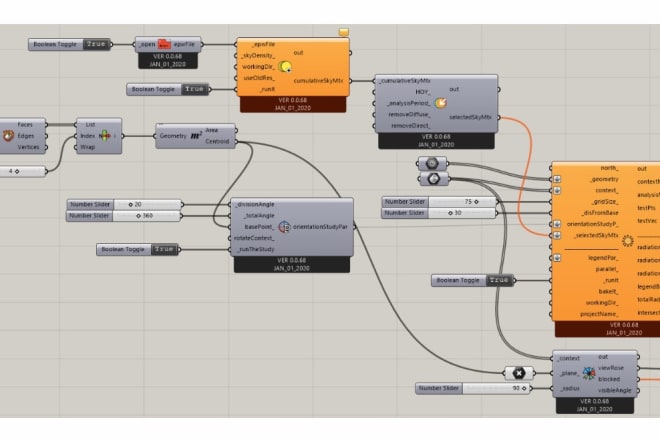Click the _radius input on the viewRose component

(x=571, y=388)
